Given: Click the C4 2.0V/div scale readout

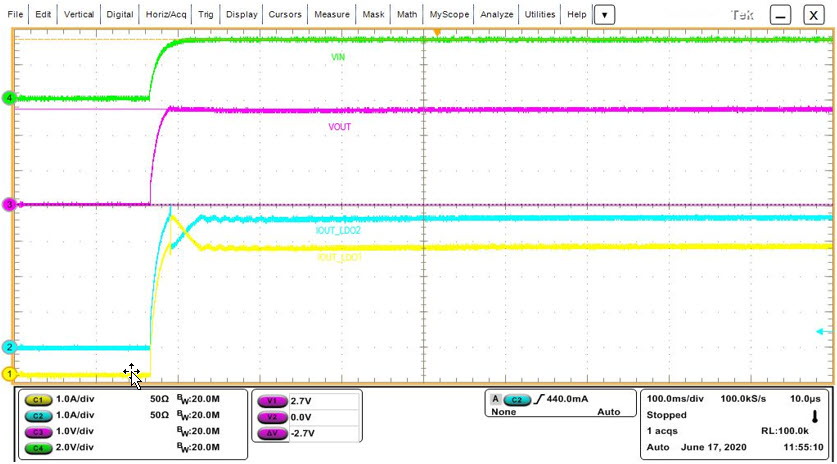Looking at the screenshot, I should [x=75, y=447].
